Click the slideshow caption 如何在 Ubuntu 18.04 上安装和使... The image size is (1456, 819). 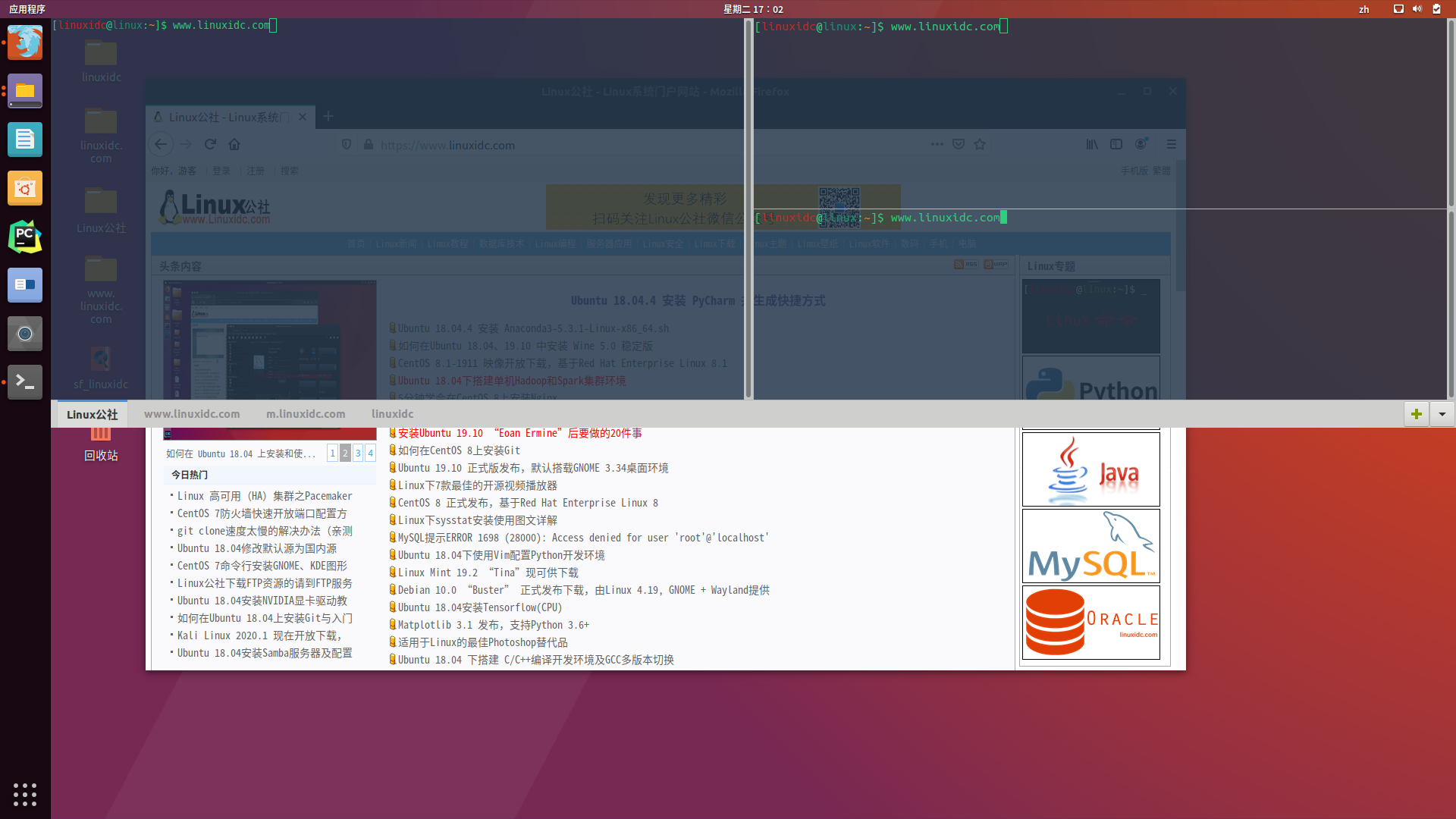point(240,453)
